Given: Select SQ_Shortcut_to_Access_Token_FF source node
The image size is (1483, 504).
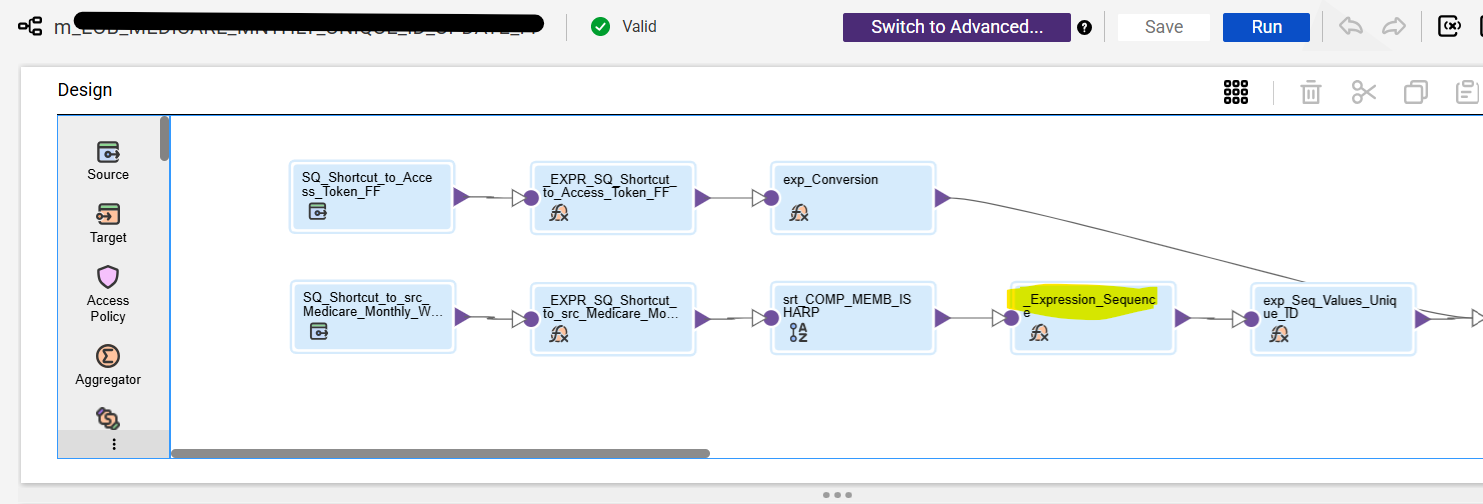Looking at the screenshot, I should [x=372, y=197].
